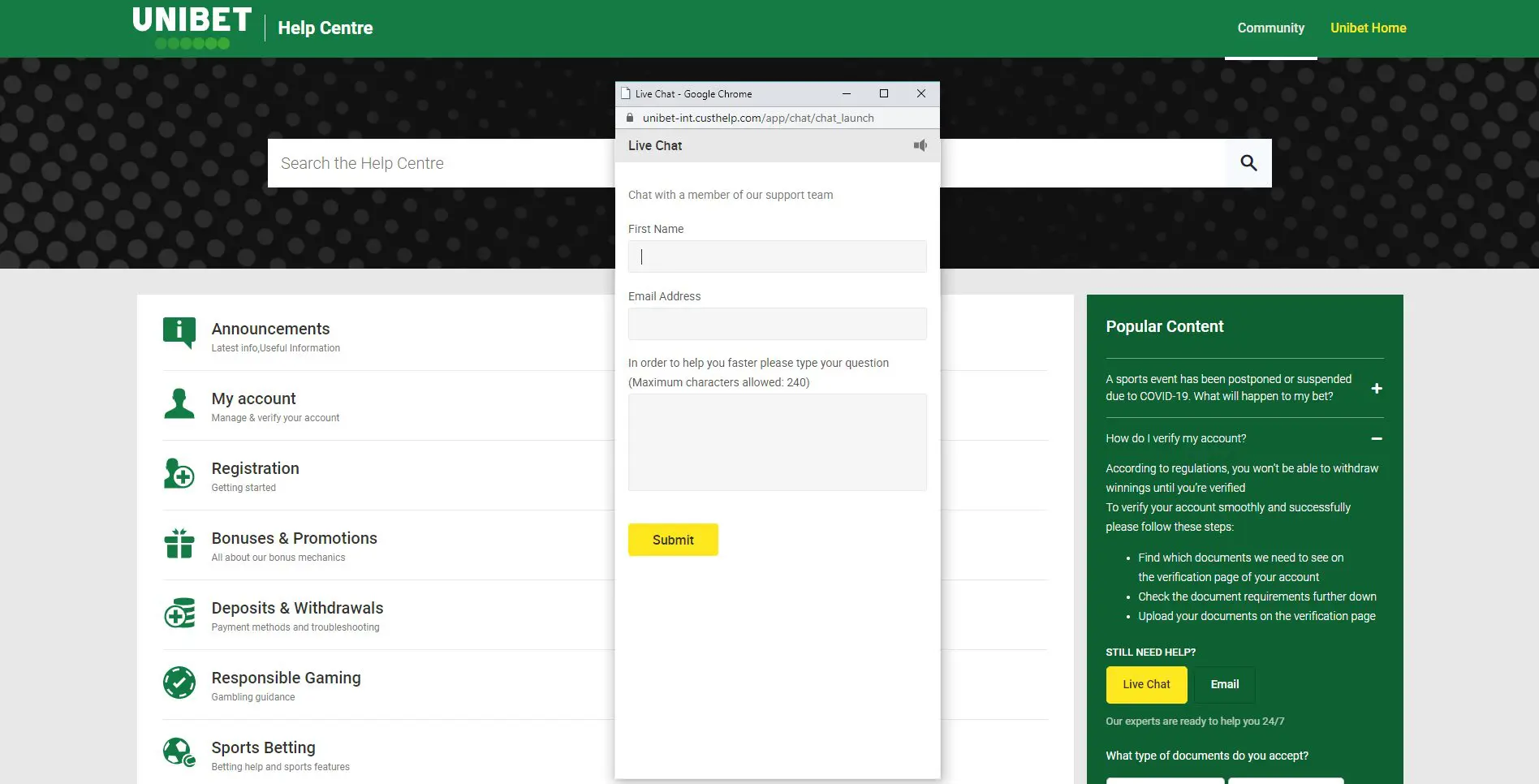Click the Registration icon

[x=179, y=472]
